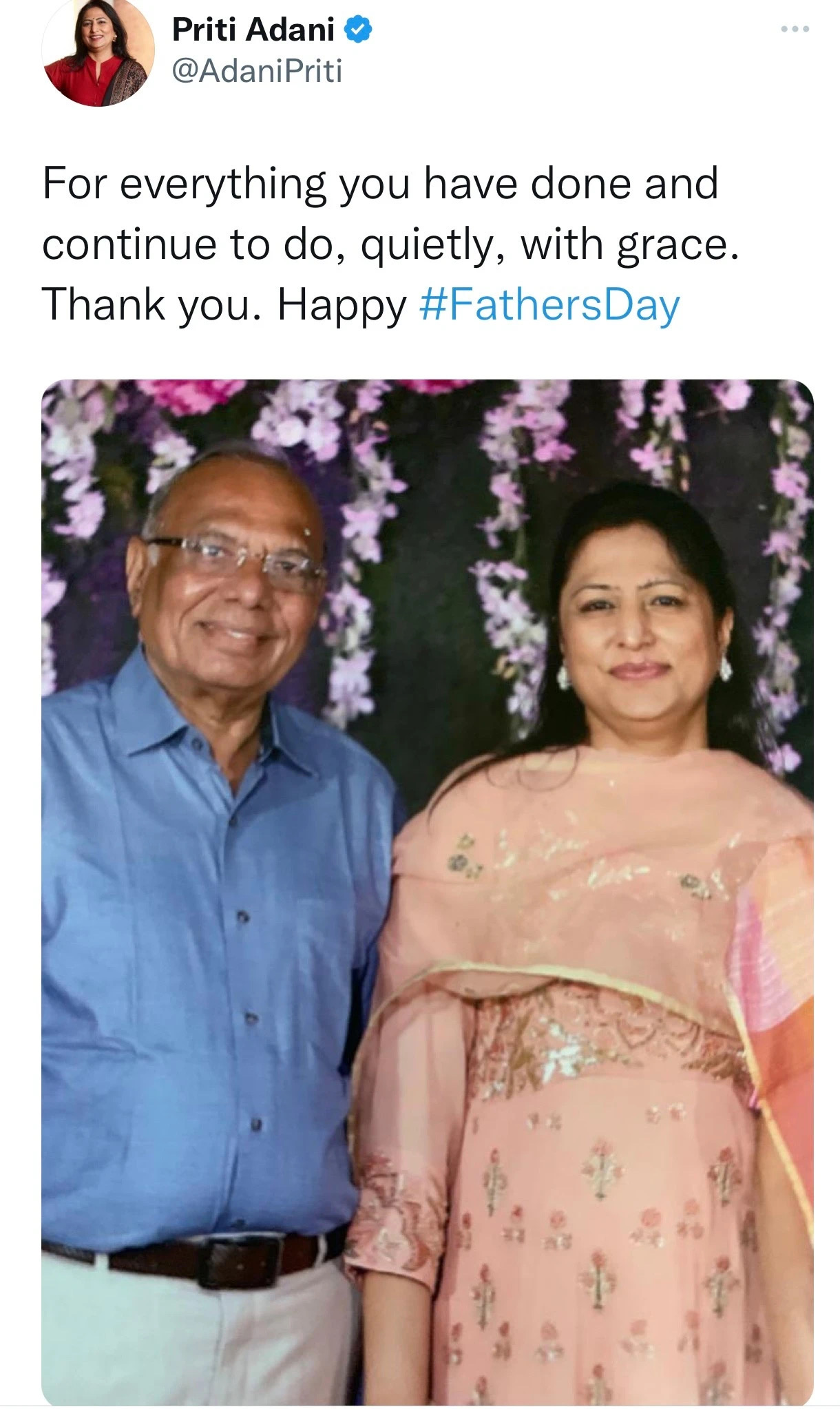Click the Priti Adani display name
This screenshot has height=1409, width=840.
pos(253,30)
